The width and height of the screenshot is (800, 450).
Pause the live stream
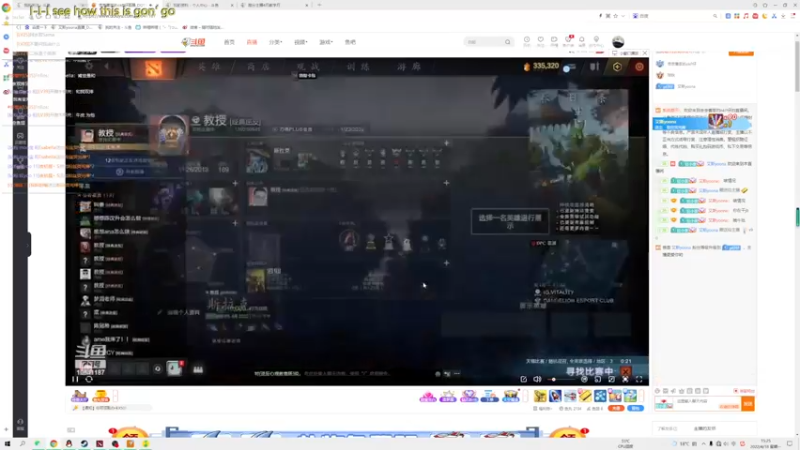(76, 379)
